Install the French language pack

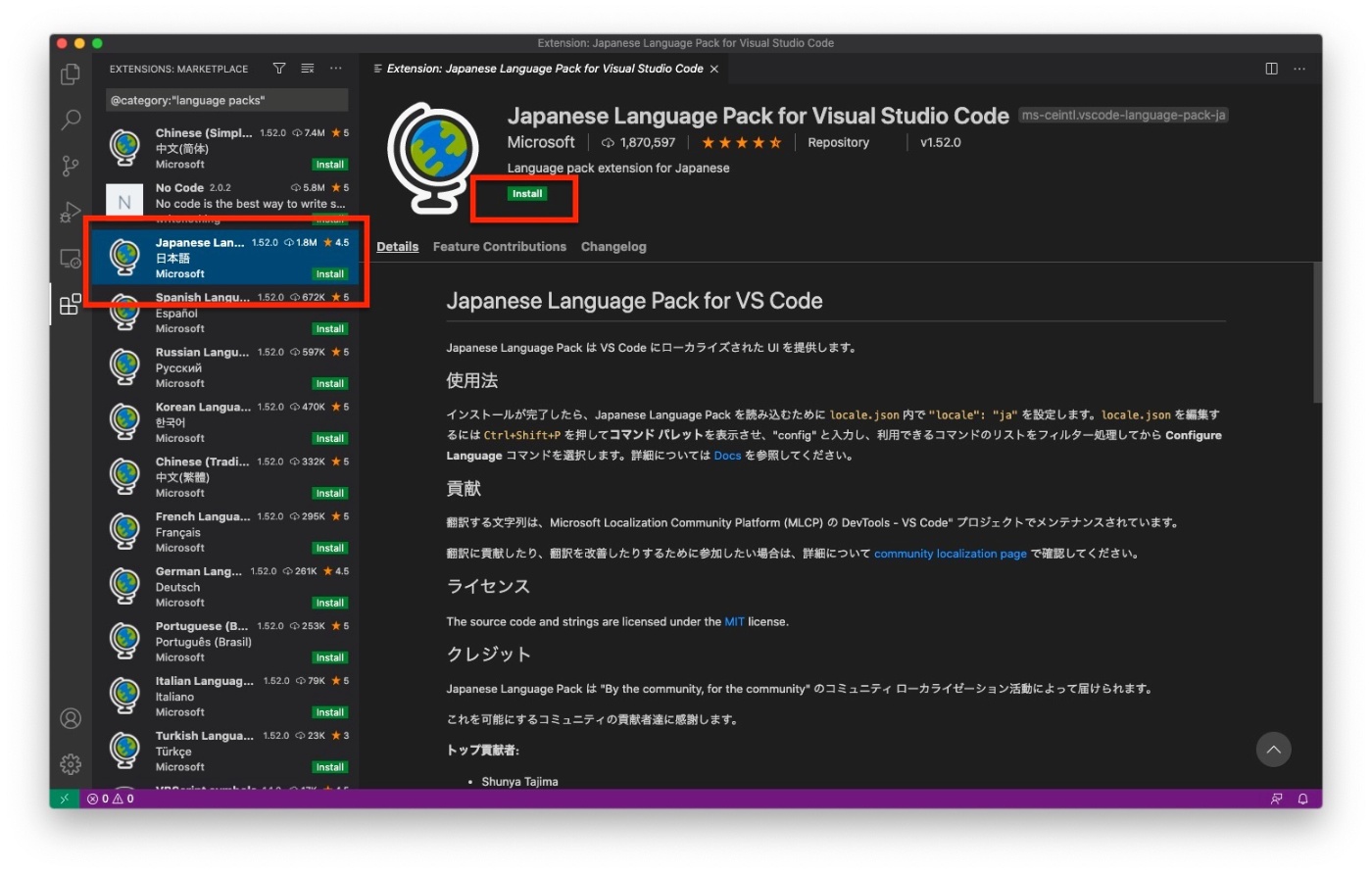coord(330,549)
